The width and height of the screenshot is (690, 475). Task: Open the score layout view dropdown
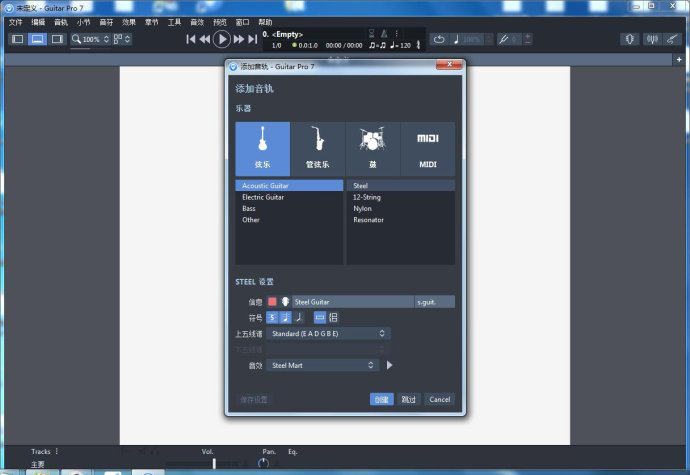(122, 39)
